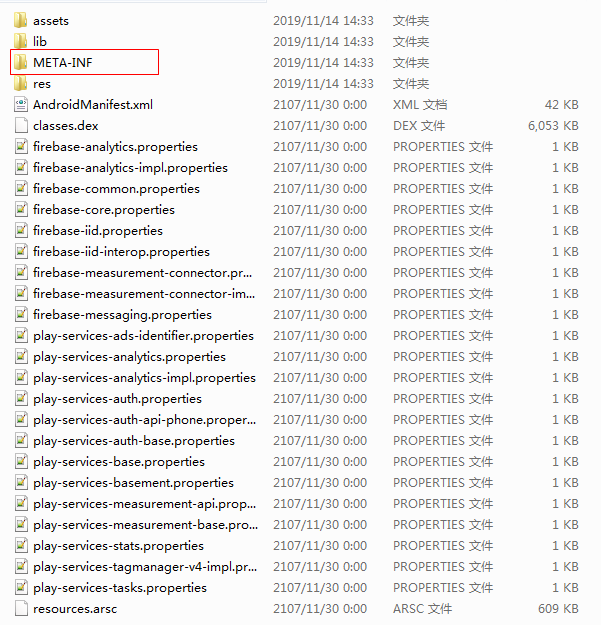Select the assets folder icon
The height and width of the screenshot is (625, 601).
point(20,20)
